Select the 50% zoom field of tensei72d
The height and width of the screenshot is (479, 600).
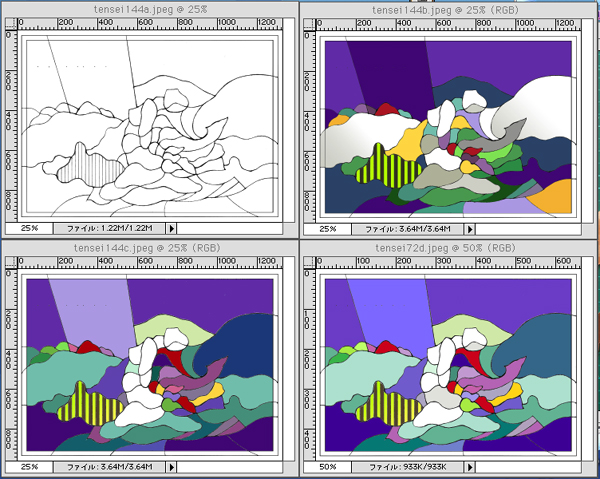point(327,467)
